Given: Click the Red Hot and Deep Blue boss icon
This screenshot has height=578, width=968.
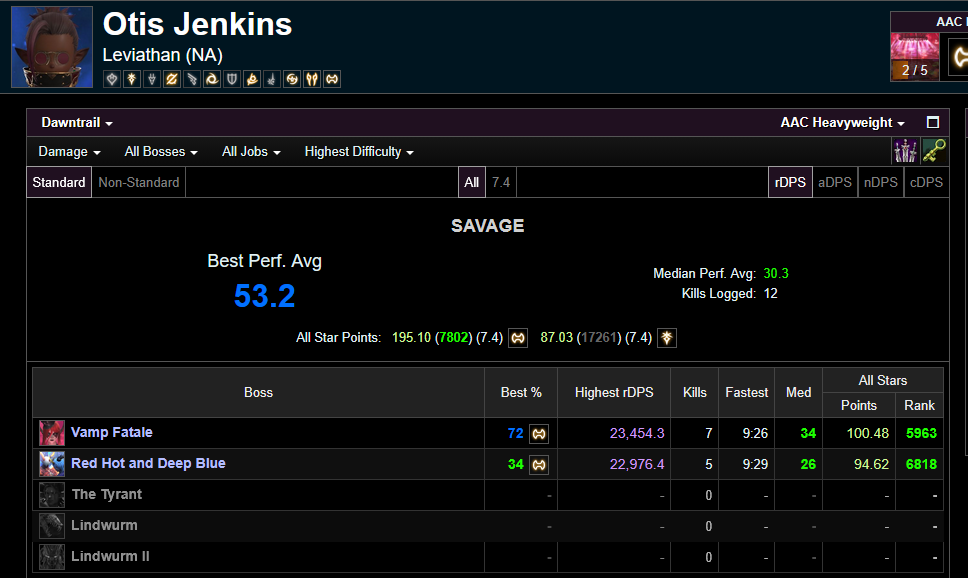Looking at the screenshot, I should point(52,464).
